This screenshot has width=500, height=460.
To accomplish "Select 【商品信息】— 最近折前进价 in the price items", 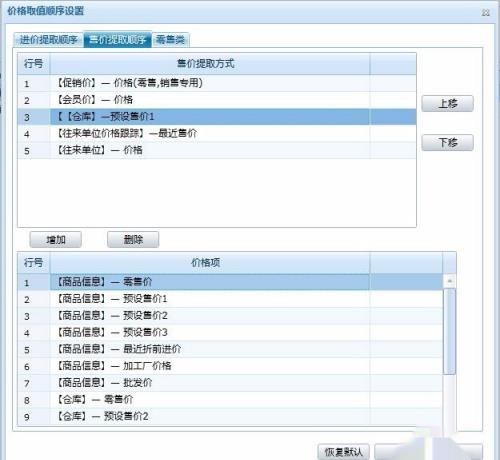I will click(230, 349).
